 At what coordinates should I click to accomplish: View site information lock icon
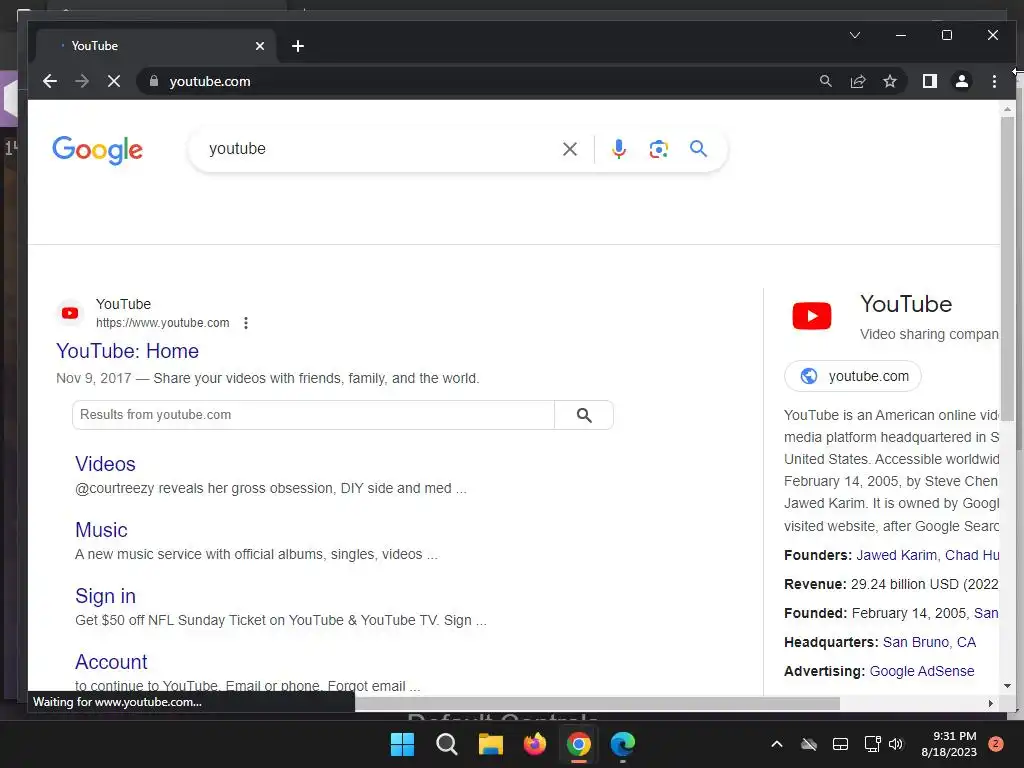[x=154, y=81]
